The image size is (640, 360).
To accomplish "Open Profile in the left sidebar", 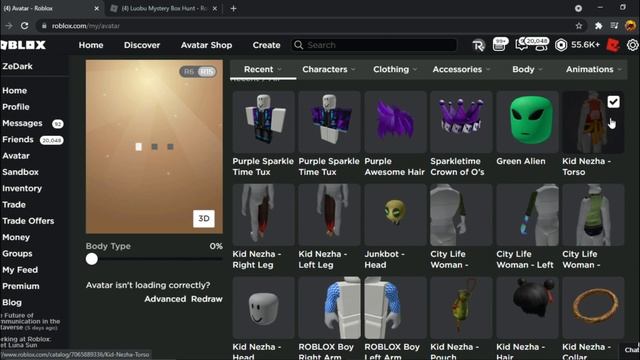I will point(16,107).
